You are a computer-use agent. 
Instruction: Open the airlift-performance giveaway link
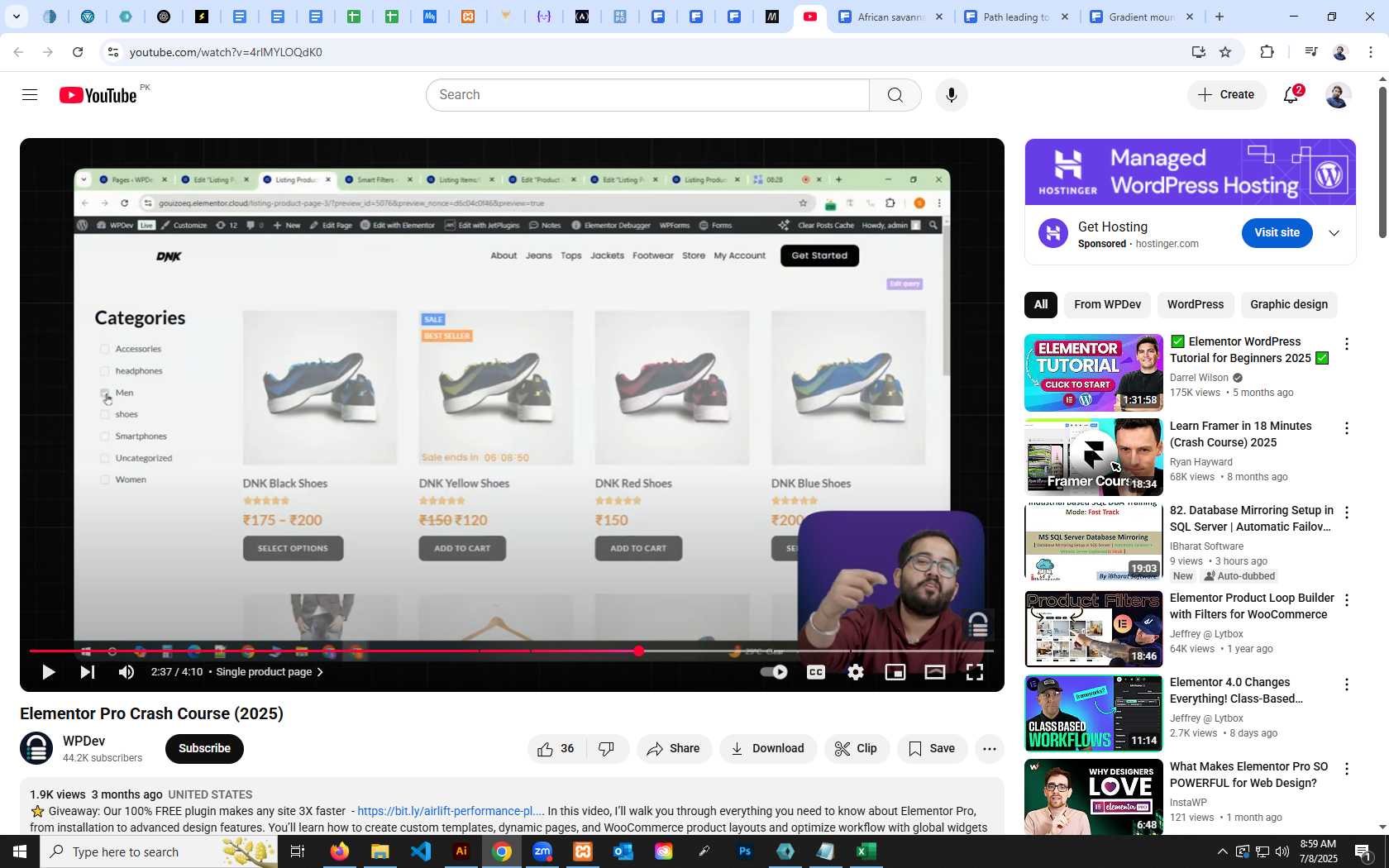[451, 812]
